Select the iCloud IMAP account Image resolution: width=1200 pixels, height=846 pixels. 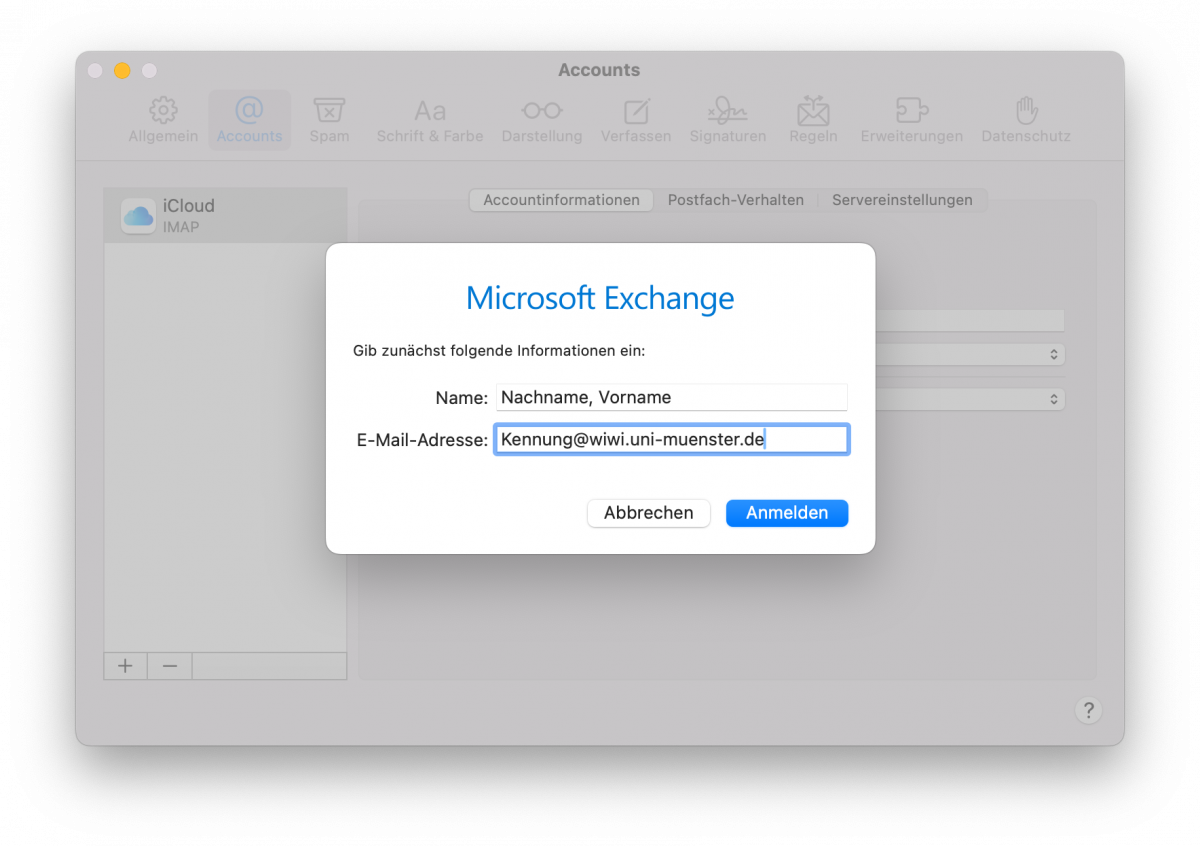[225, 215]
